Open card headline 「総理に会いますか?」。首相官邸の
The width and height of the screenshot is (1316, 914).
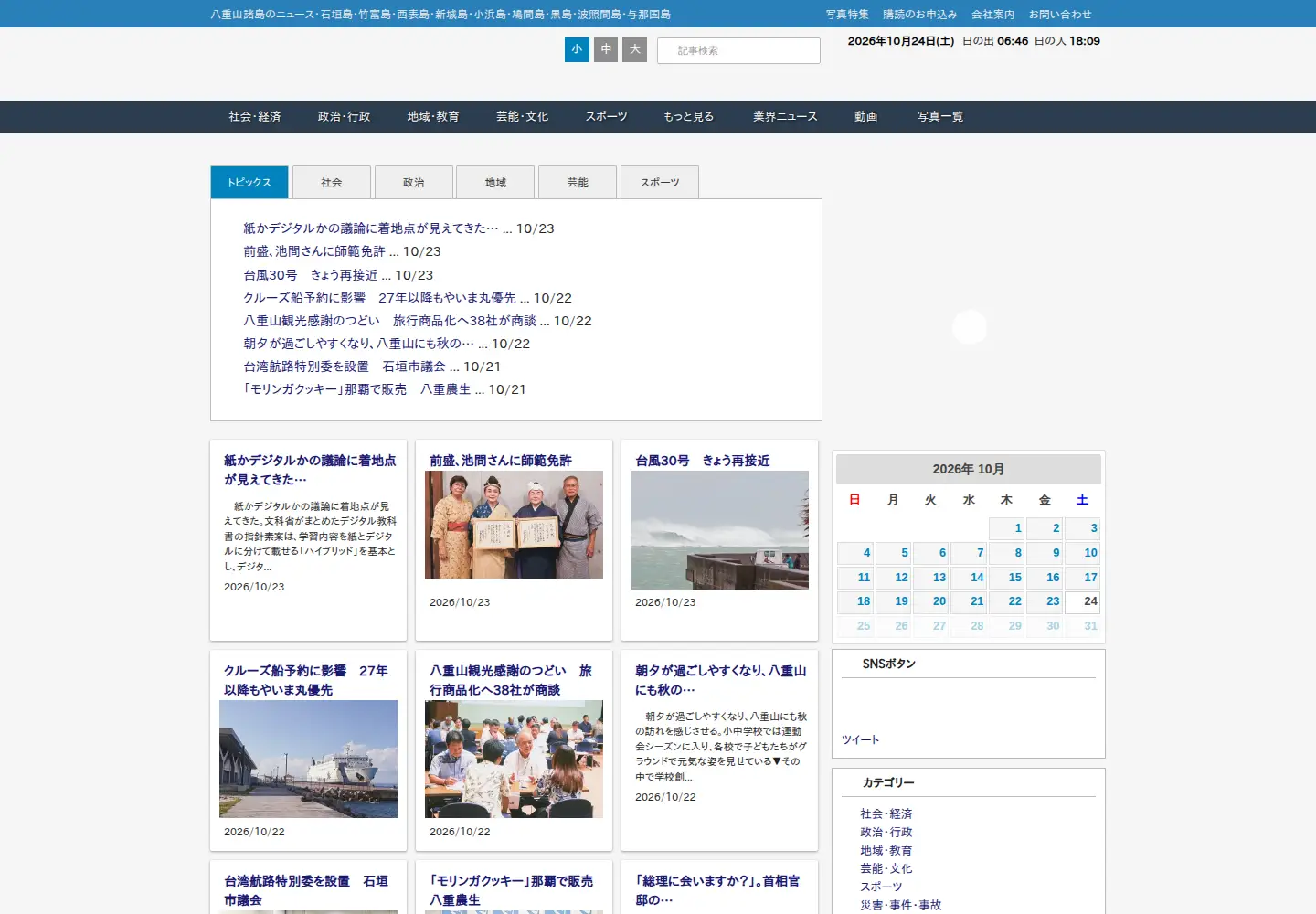(717, 890)
